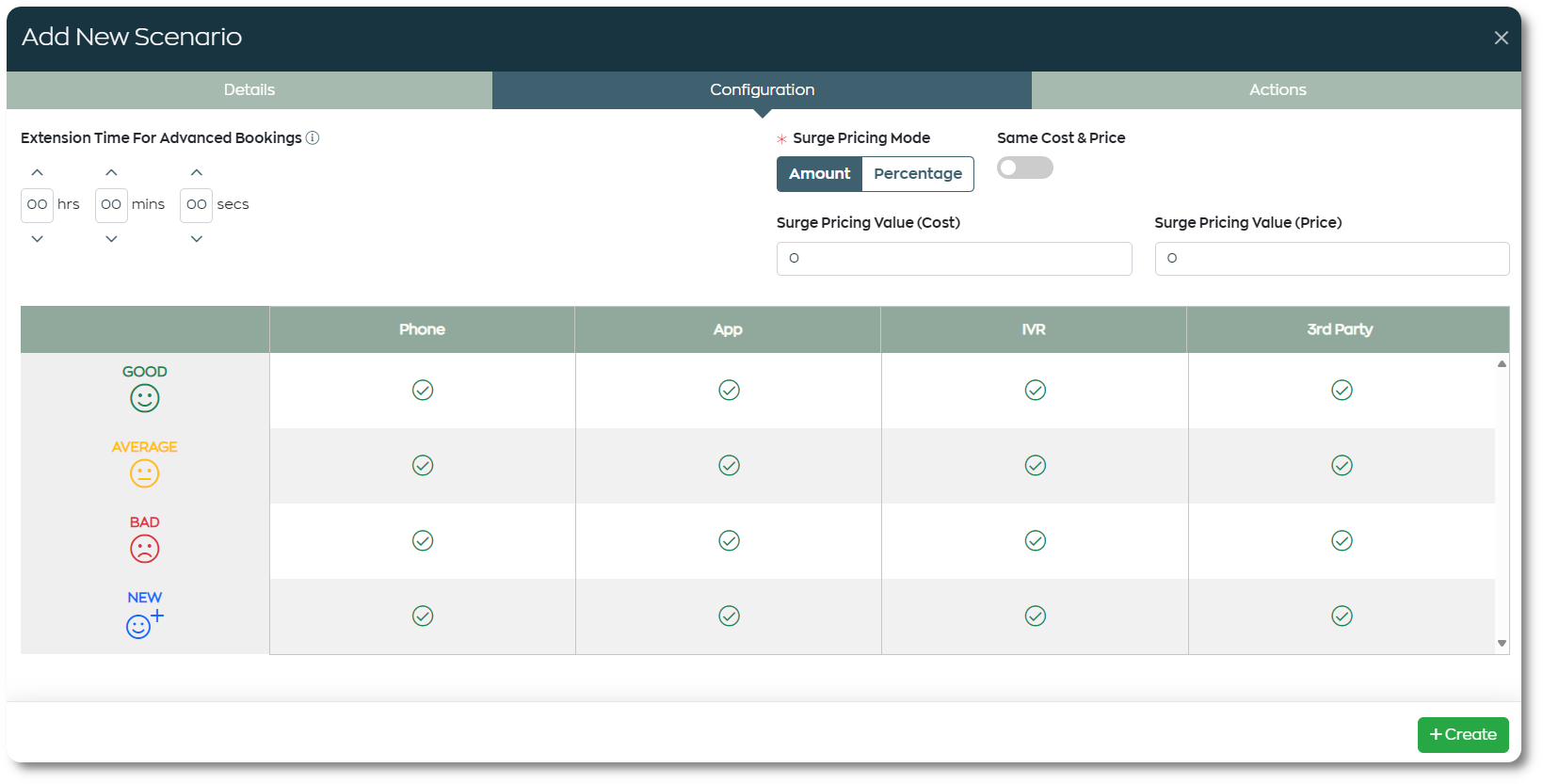Decrease hours with the down chevron
The image size is (1543, 784).
(x=37, y=239)
